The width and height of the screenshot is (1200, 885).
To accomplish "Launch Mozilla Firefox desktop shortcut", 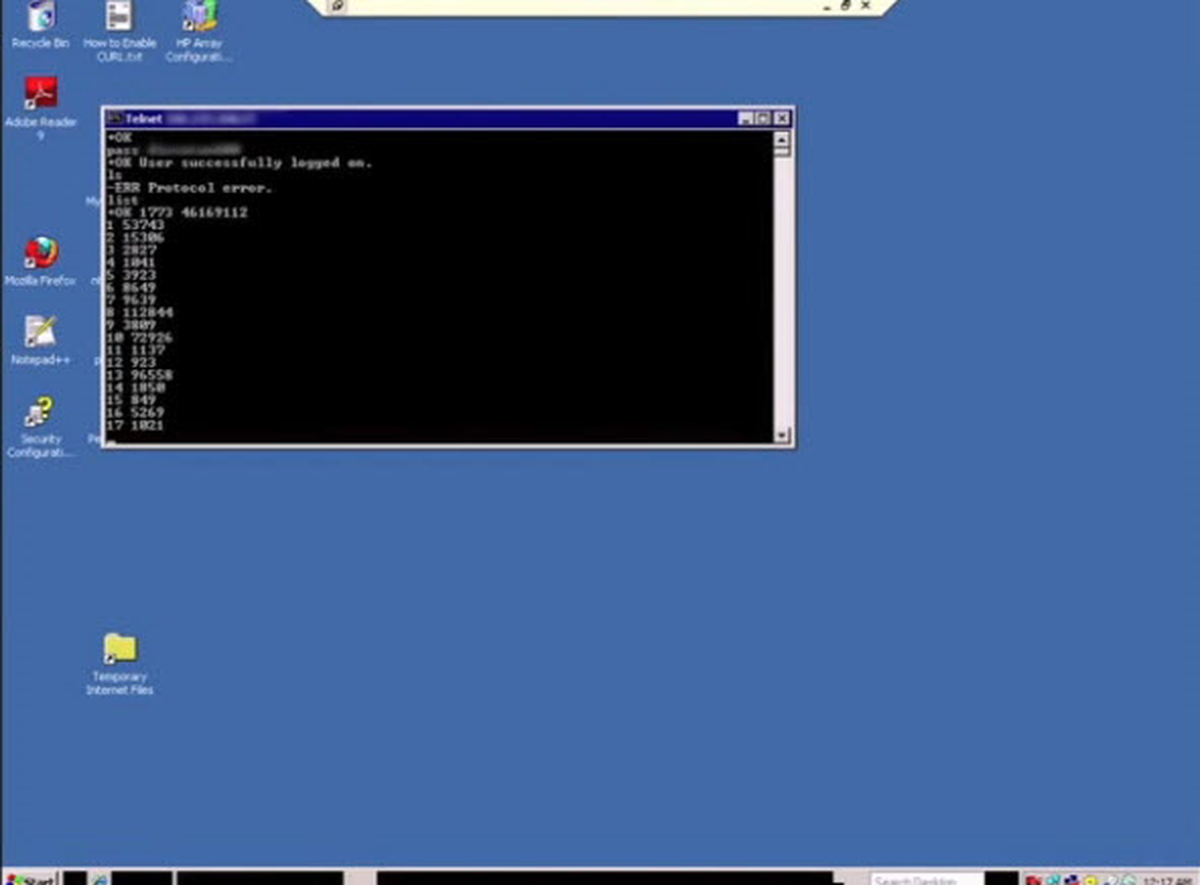I will pos(41,262).
